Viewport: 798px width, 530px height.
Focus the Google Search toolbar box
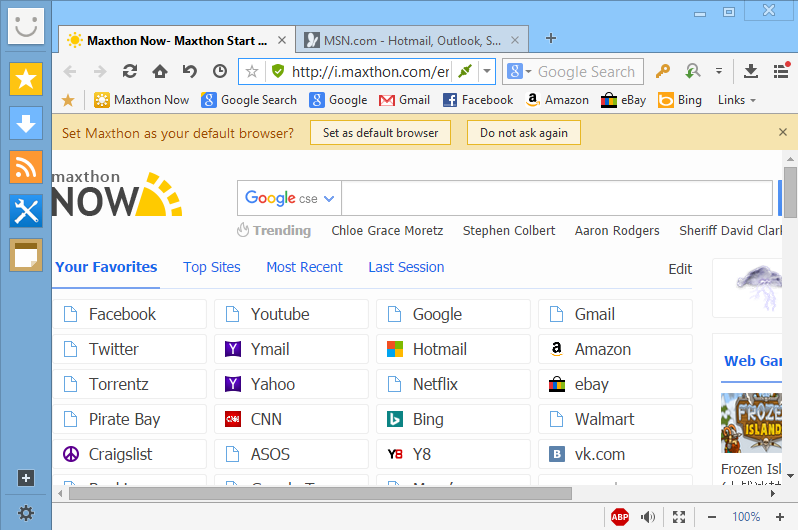(586, 72)
